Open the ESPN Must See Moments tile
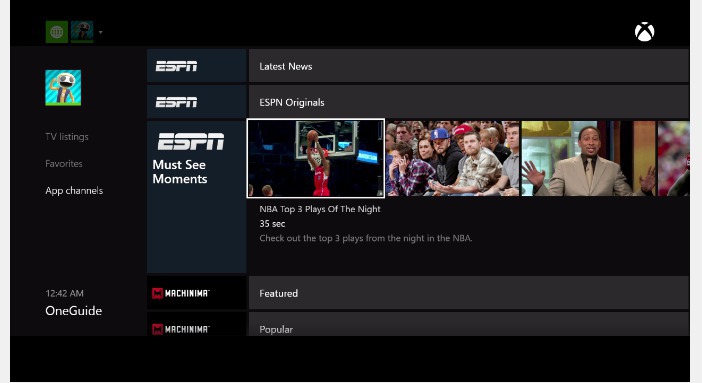The width and height of the screenshot is (702, 383). pos(197,197)
